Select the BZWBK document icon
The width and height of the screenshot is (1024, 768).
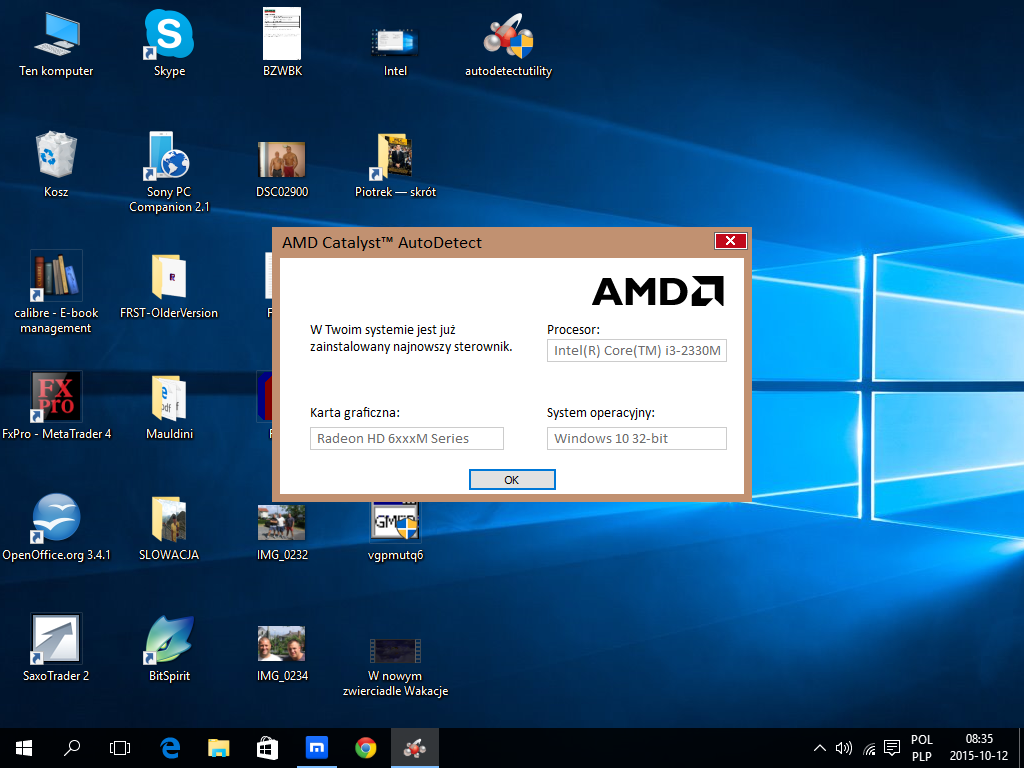(x=282, y=43)
